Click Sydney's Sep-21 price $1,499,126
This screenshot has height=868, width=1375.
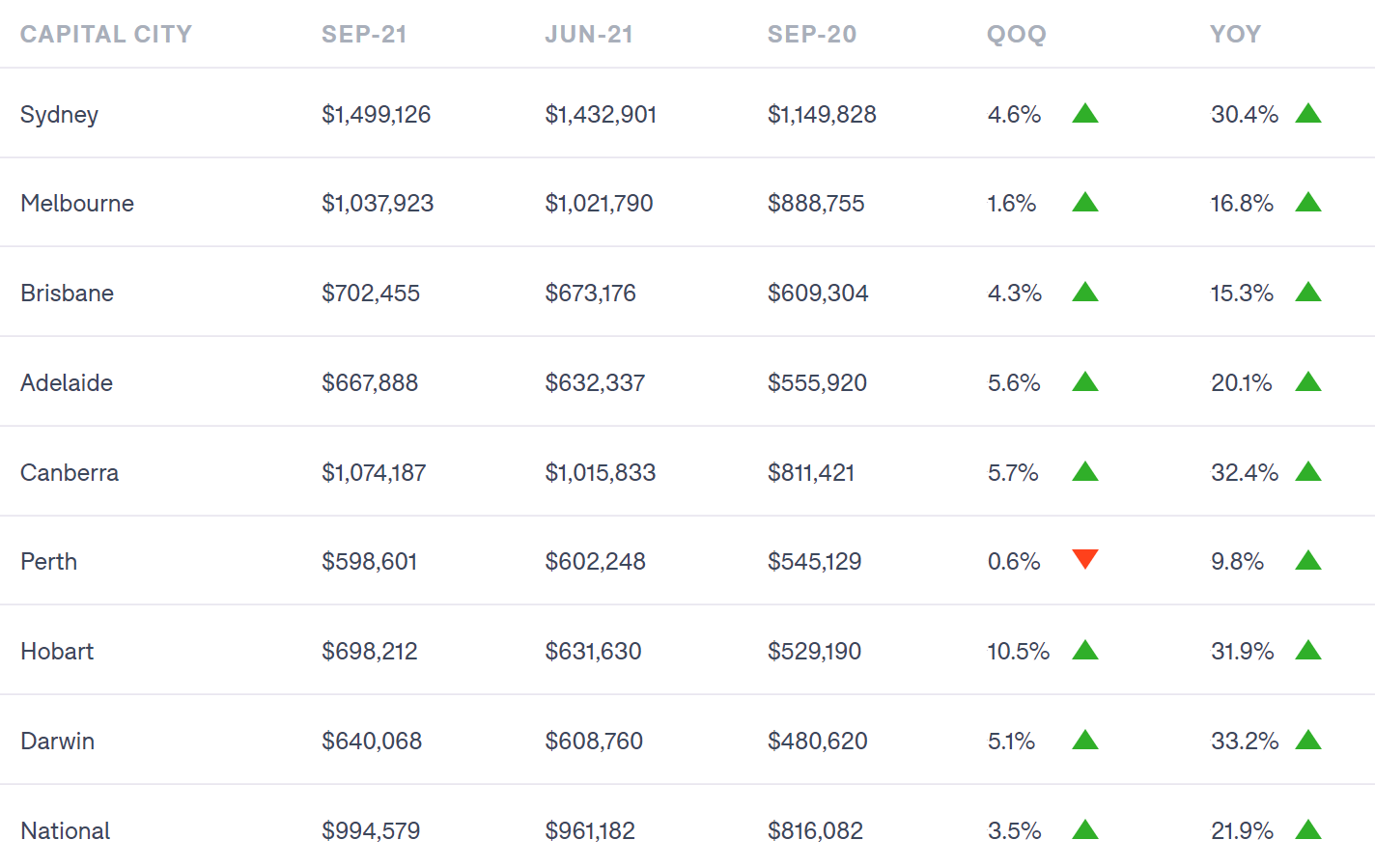point(376,115)
